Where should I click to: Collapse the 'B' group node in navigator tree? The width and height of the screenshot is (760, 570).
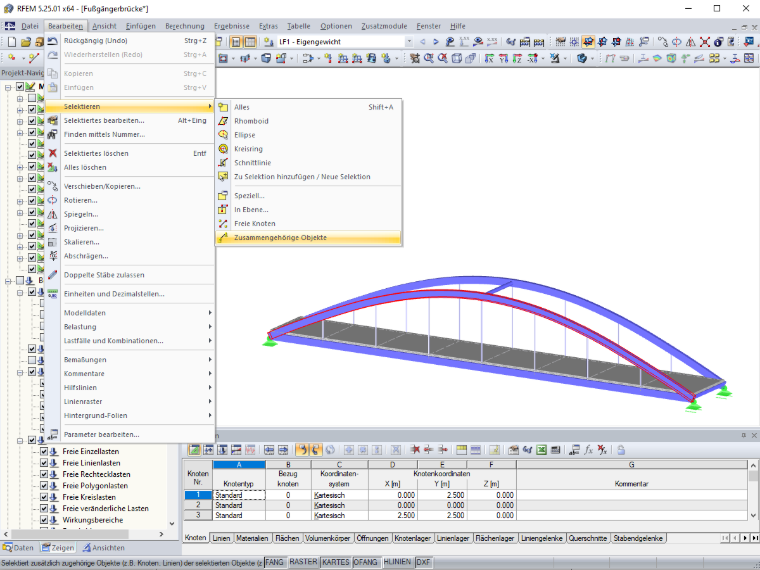pos(8,281)
